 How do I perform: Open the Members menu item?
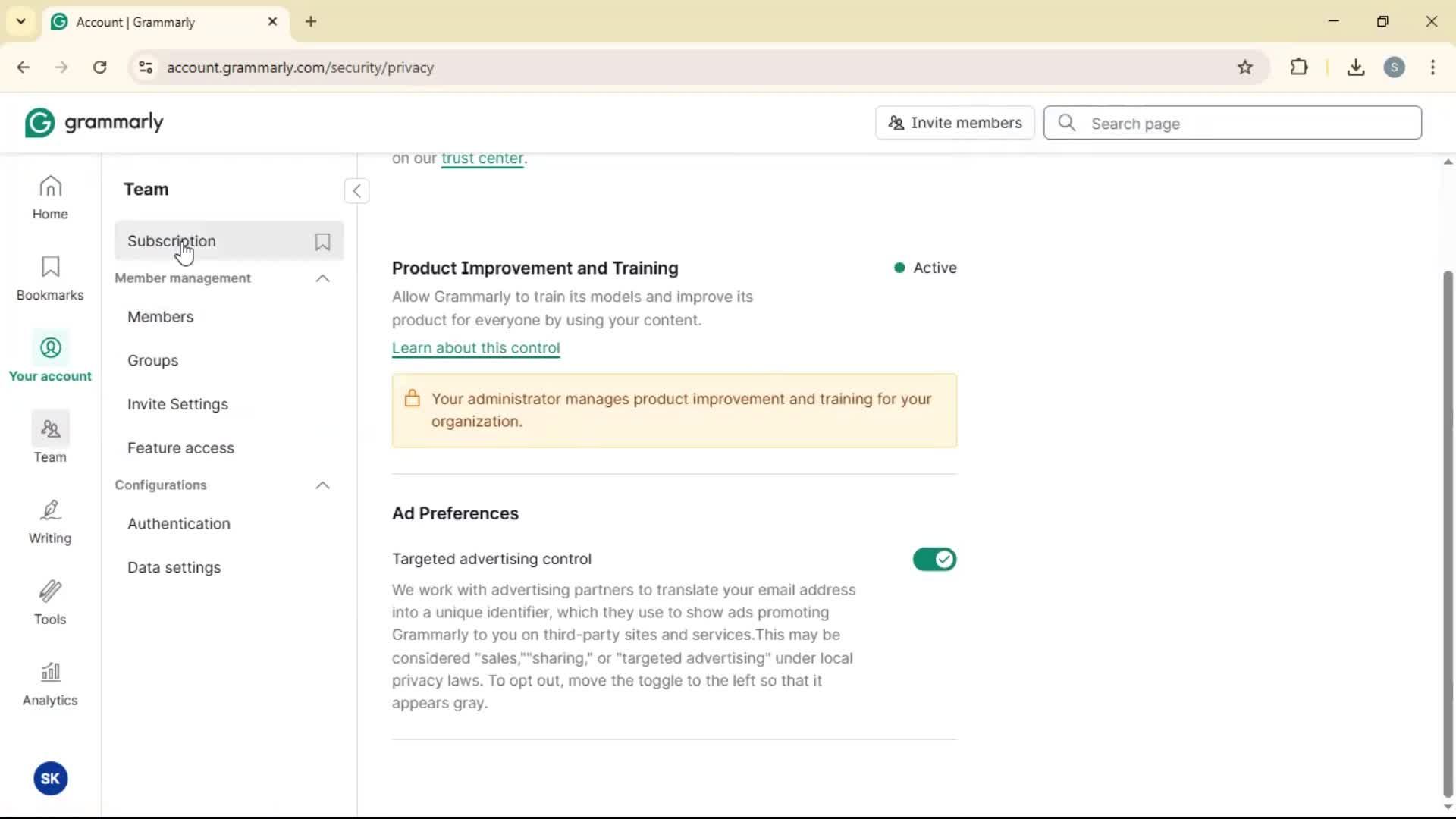tap(161, 317)
